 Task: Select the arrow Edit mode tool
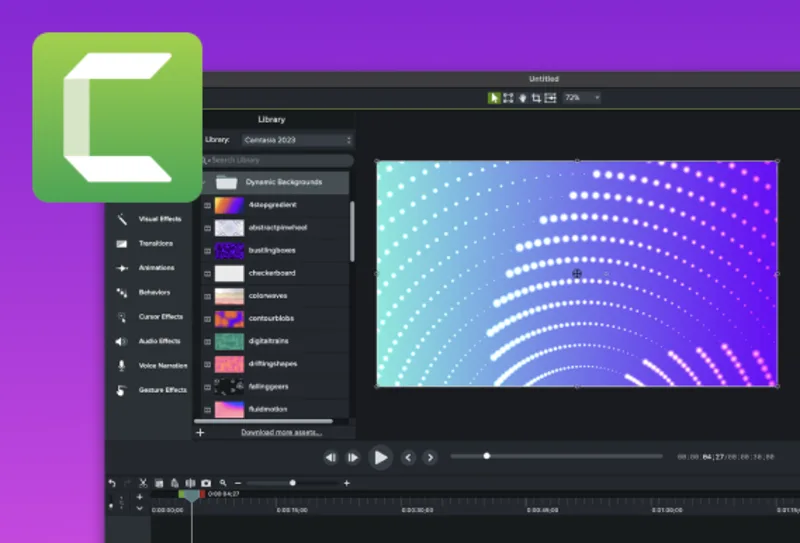pos(494,98)
